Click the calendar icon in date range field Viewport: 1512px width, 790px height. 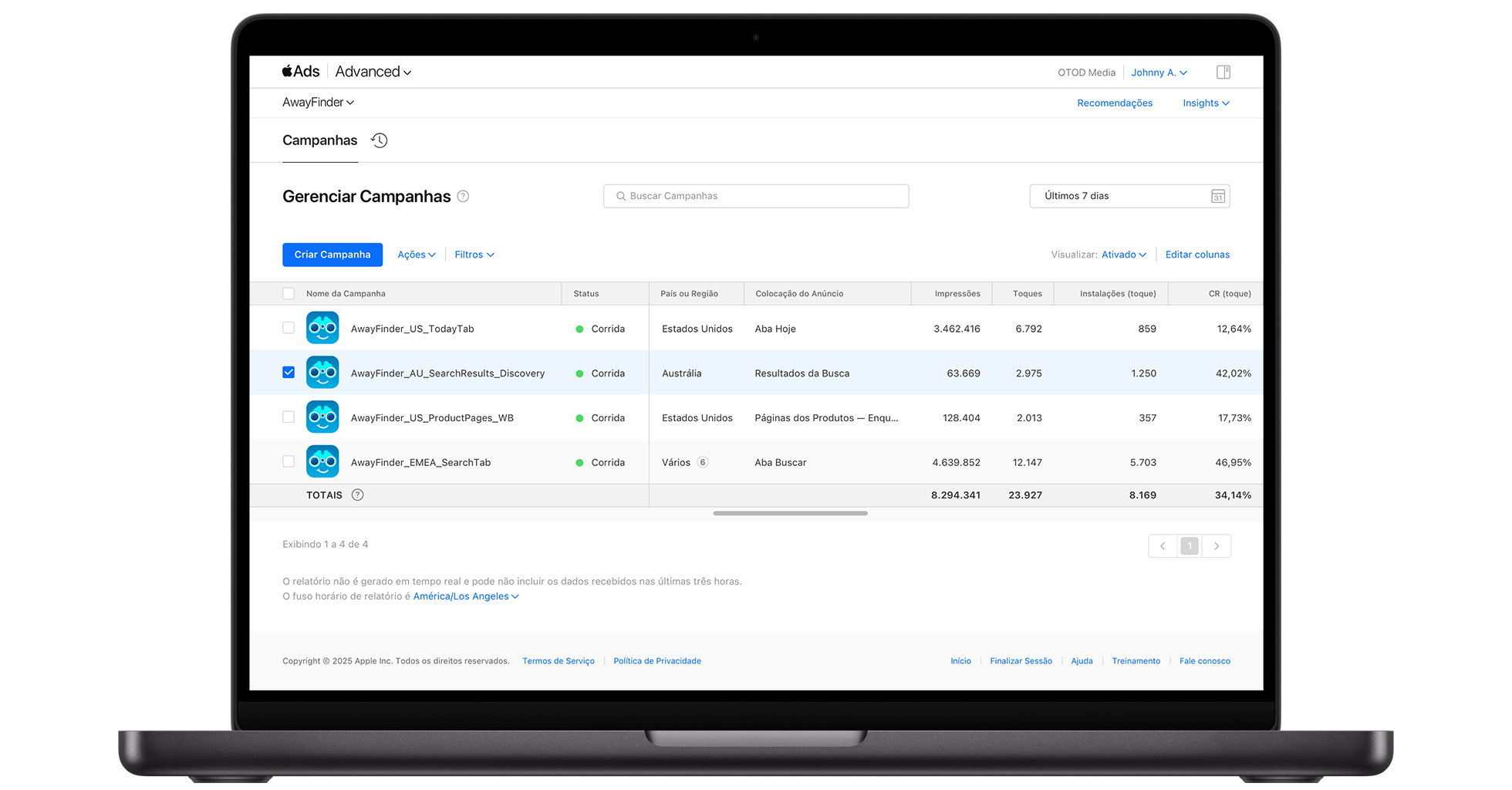coord(1218,196)
